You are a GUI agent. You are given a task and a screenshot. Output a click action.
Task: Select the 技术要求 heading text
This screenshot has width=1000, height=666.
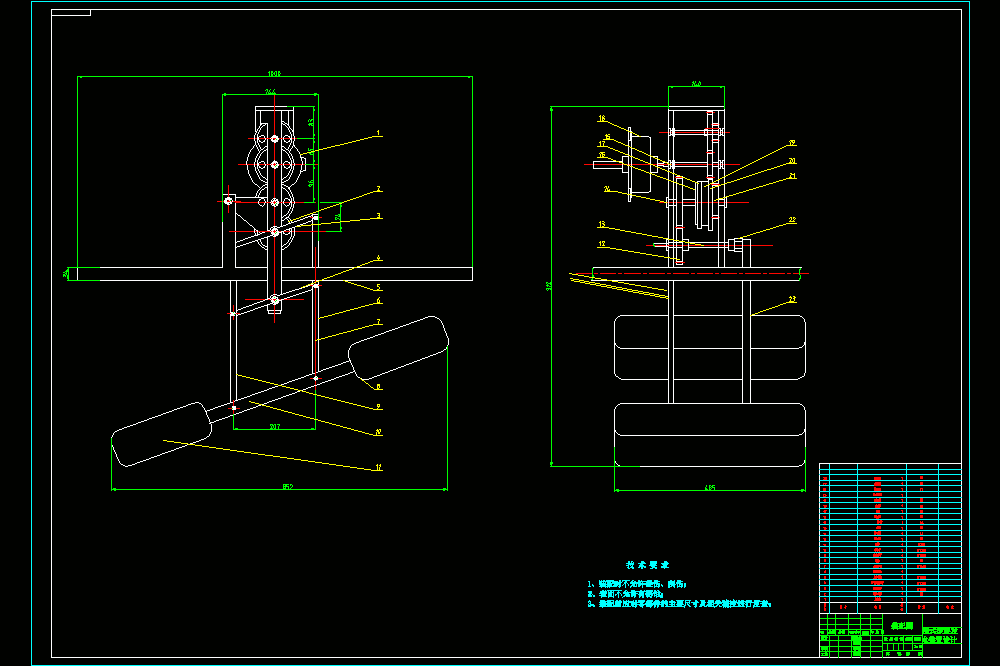click(647, 565)
